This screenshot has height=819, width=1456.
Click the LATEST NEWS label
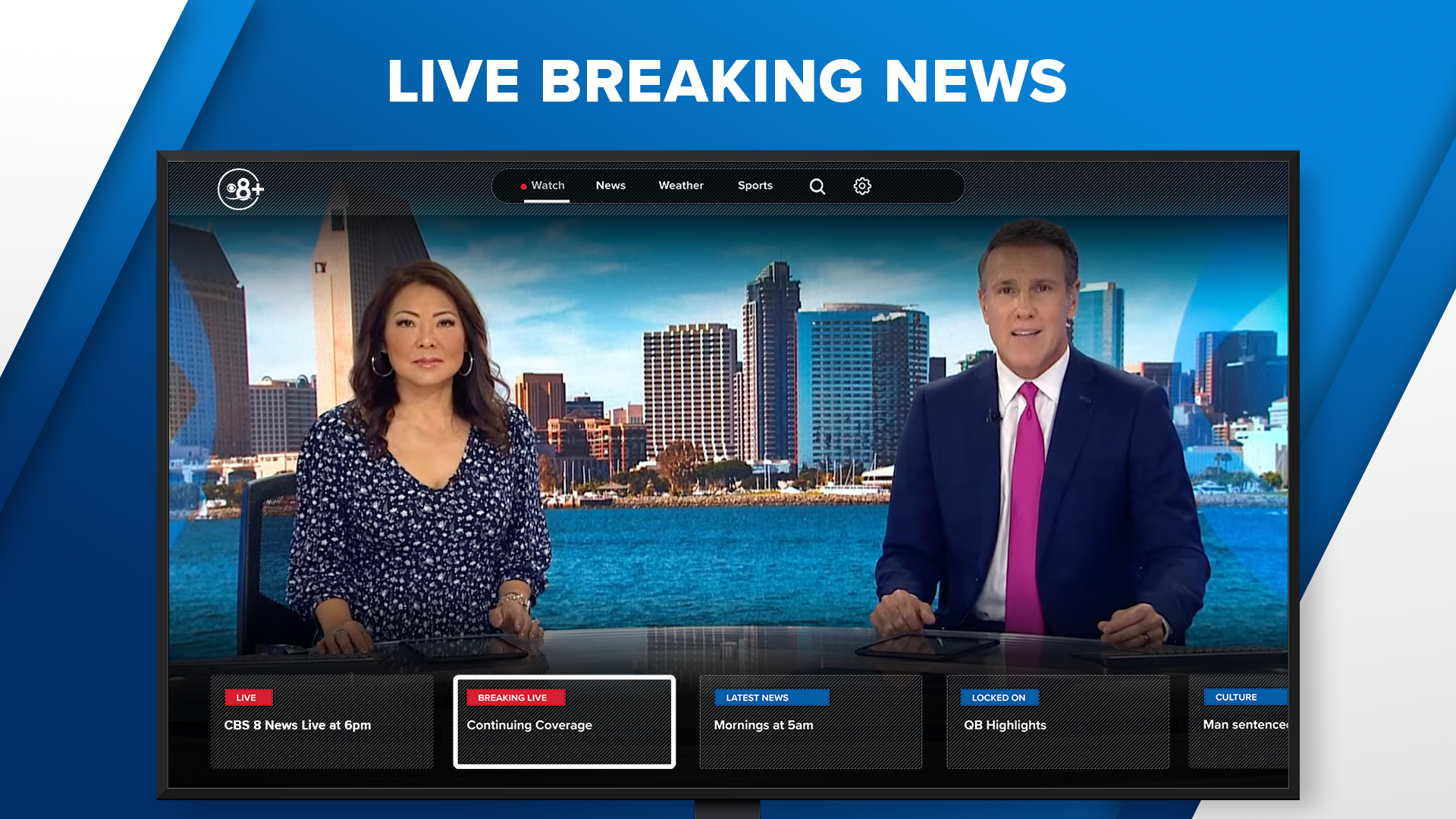pos(772,698)
